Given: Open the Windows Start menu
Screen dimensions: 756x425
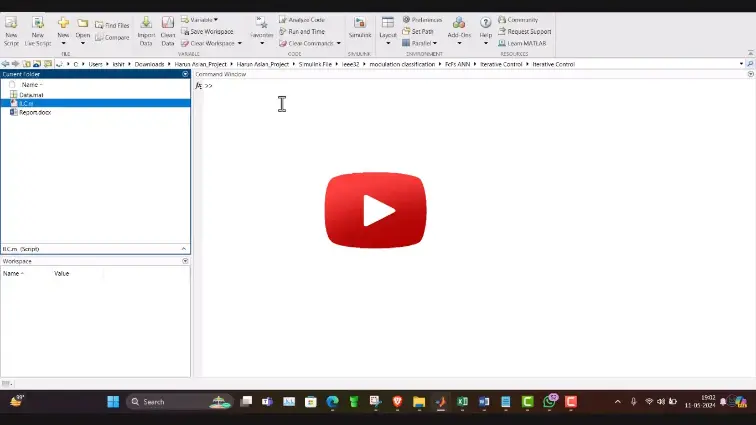Looking at the screenshot, I should (x=112, y=402).
